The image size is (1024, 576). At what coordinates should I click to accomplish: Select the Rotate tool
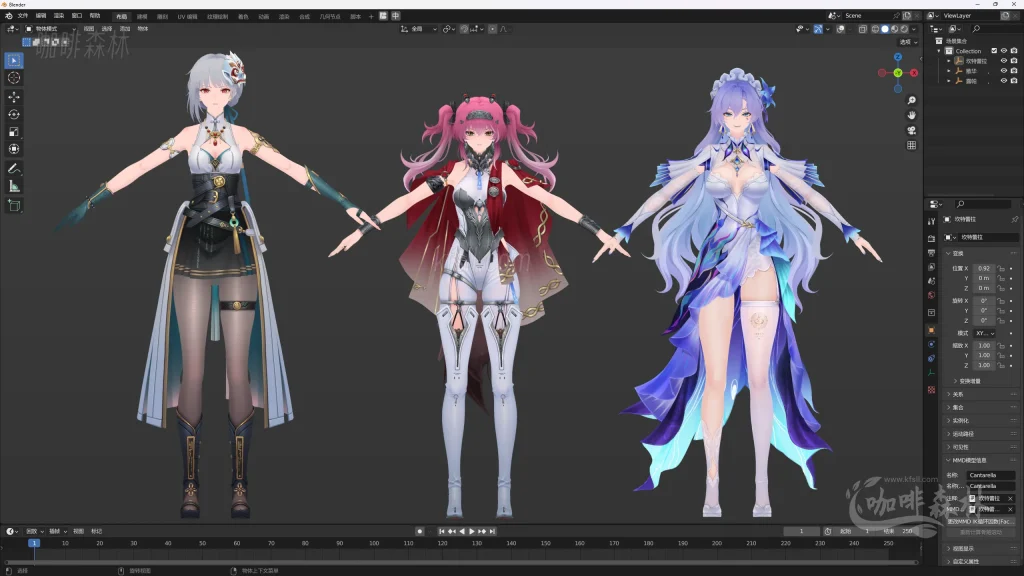(x=14, y=114)
